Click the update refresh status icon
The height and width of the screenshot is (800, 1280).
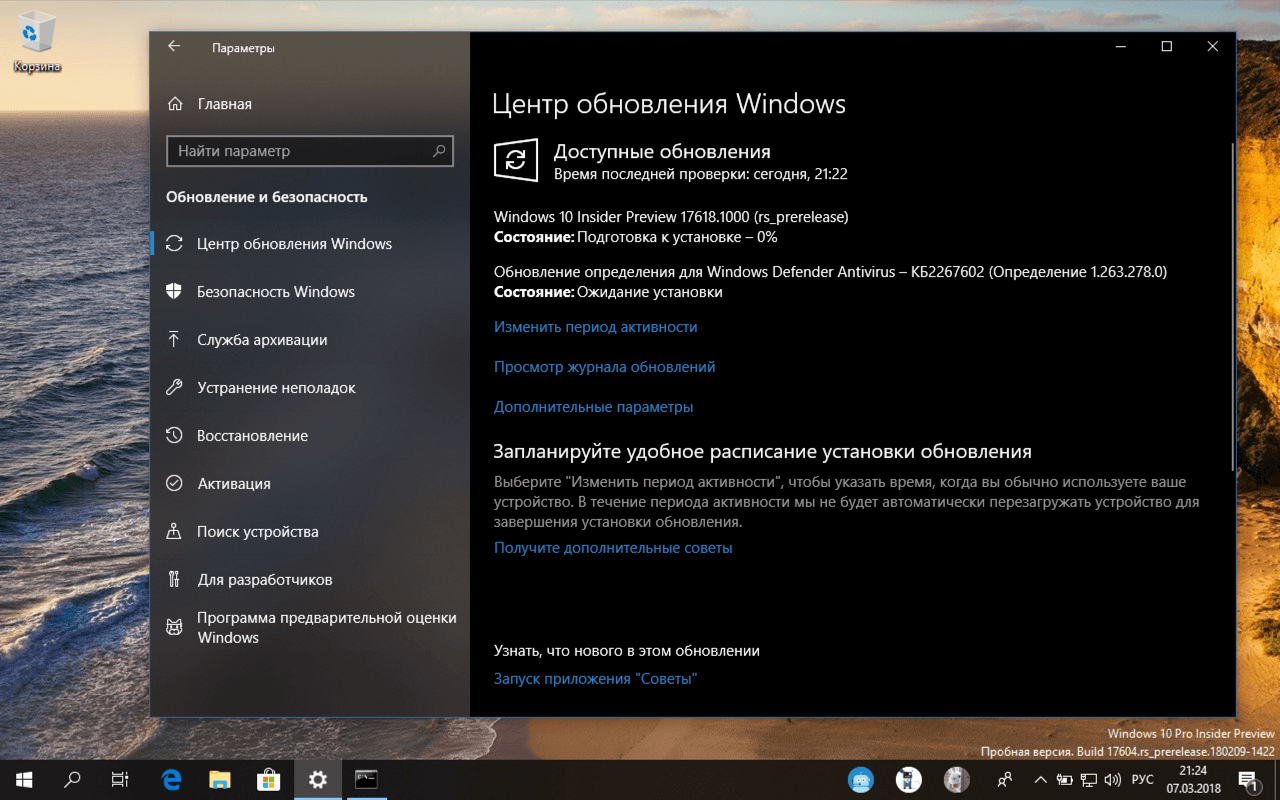pyautogui.click(x=516, y=160)
